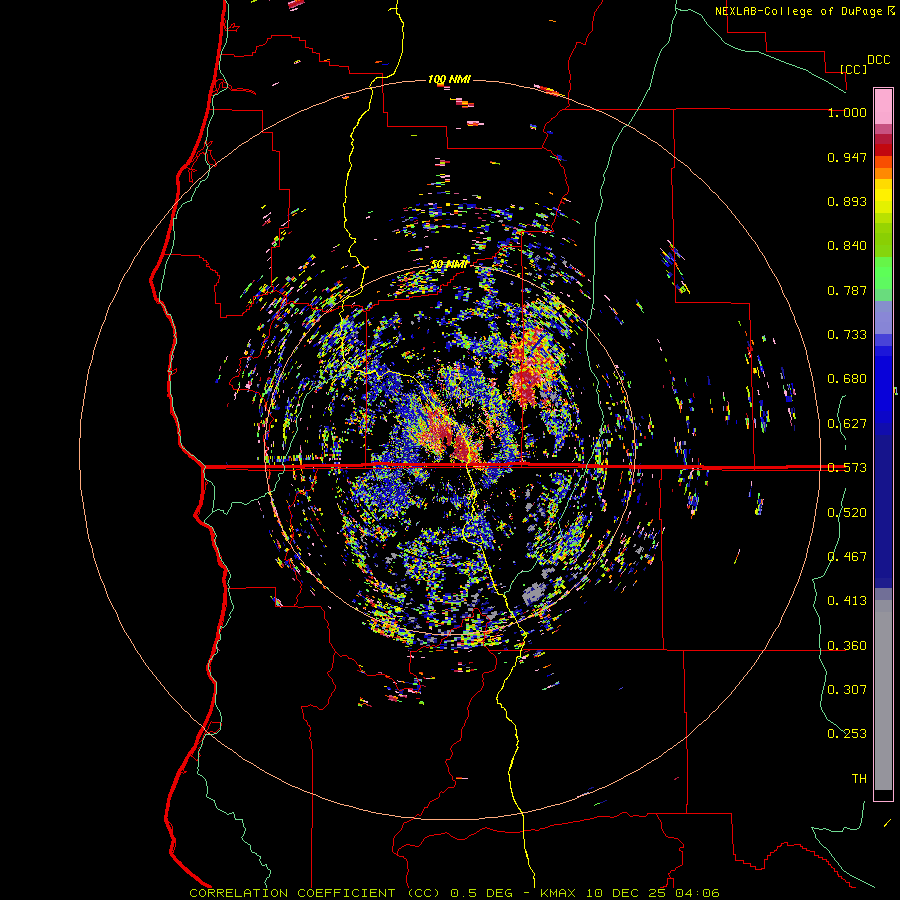
Task: Select the 0.947 scale value
Action: [x=847, y=157]
